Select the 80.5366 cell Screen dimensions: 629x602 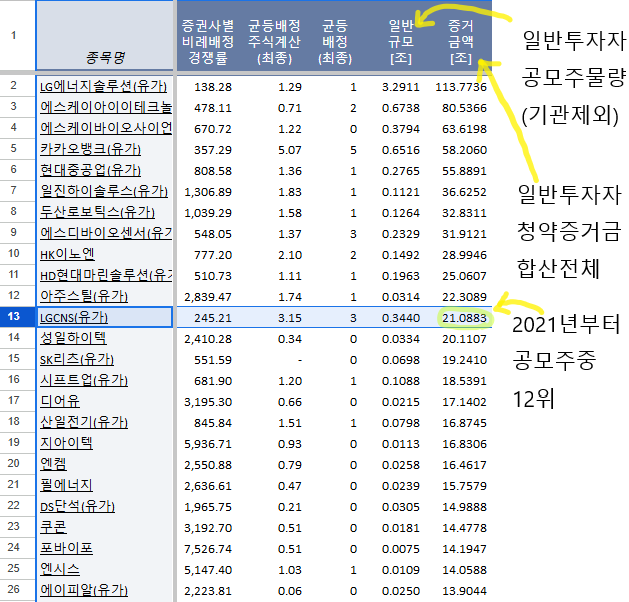coord(464,108)
